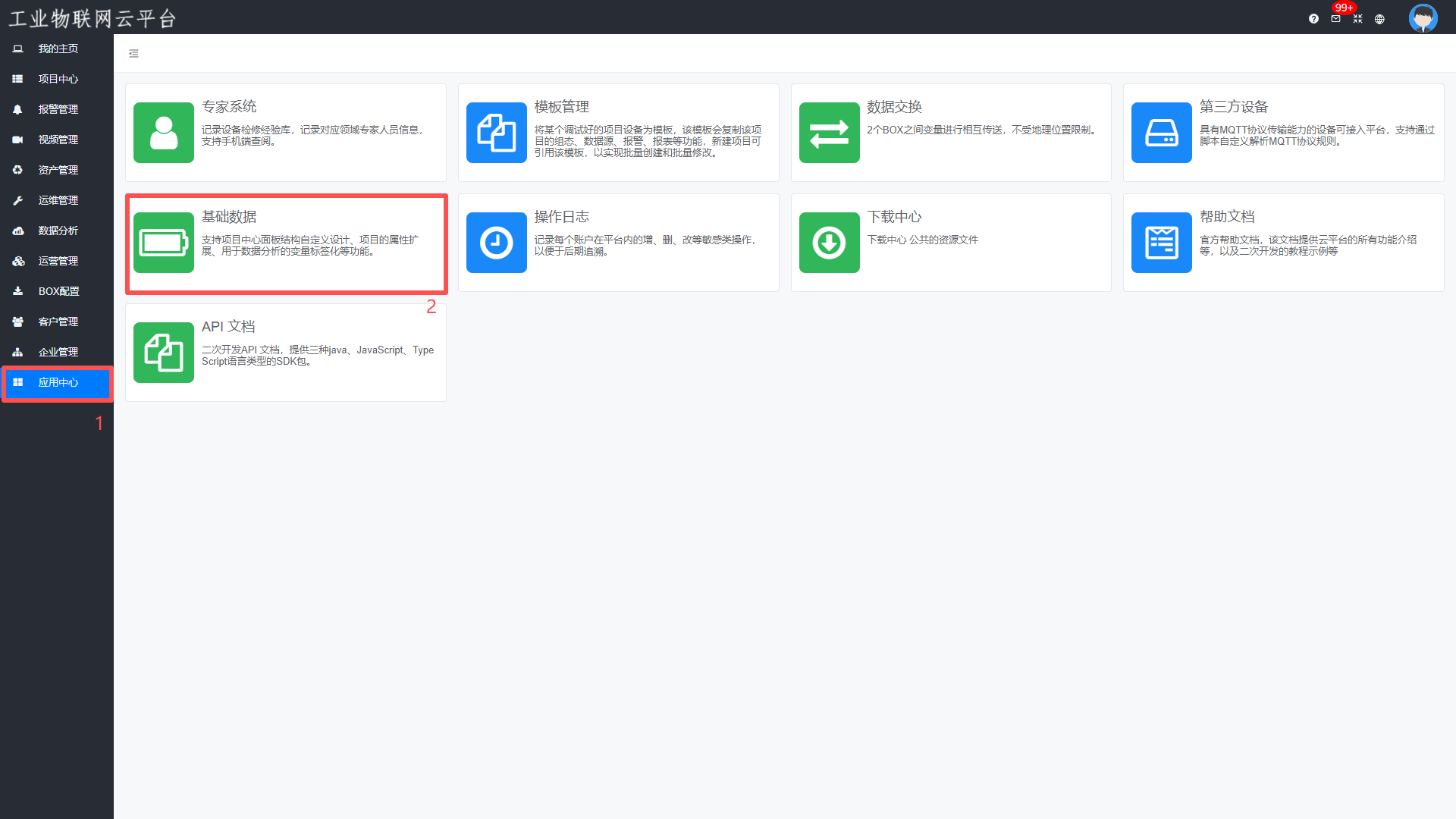Expand 报警管理 in the sidebar
The width and height of the screenshot is (1456, 819).
pyautogui.click(x=58, y=109)
